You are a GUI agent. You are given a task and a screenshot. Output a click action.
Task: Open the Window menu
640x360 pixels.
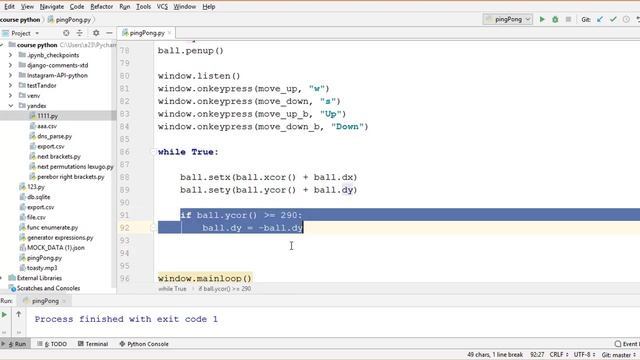(x=184, y=7)
